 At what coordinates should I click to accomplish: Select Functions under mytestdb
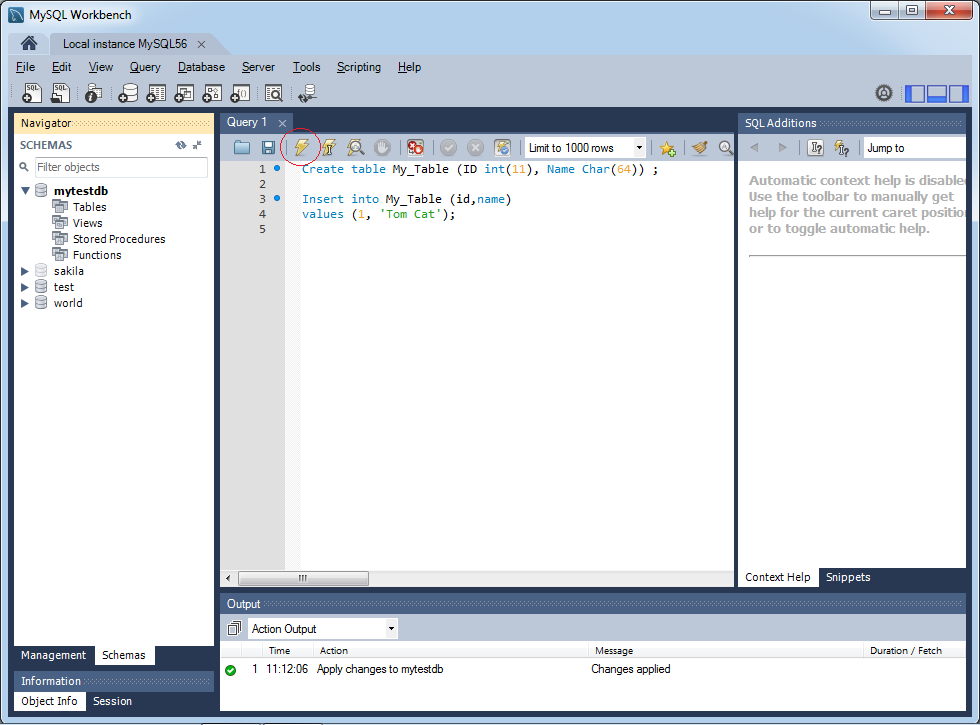tap(97, 255)
